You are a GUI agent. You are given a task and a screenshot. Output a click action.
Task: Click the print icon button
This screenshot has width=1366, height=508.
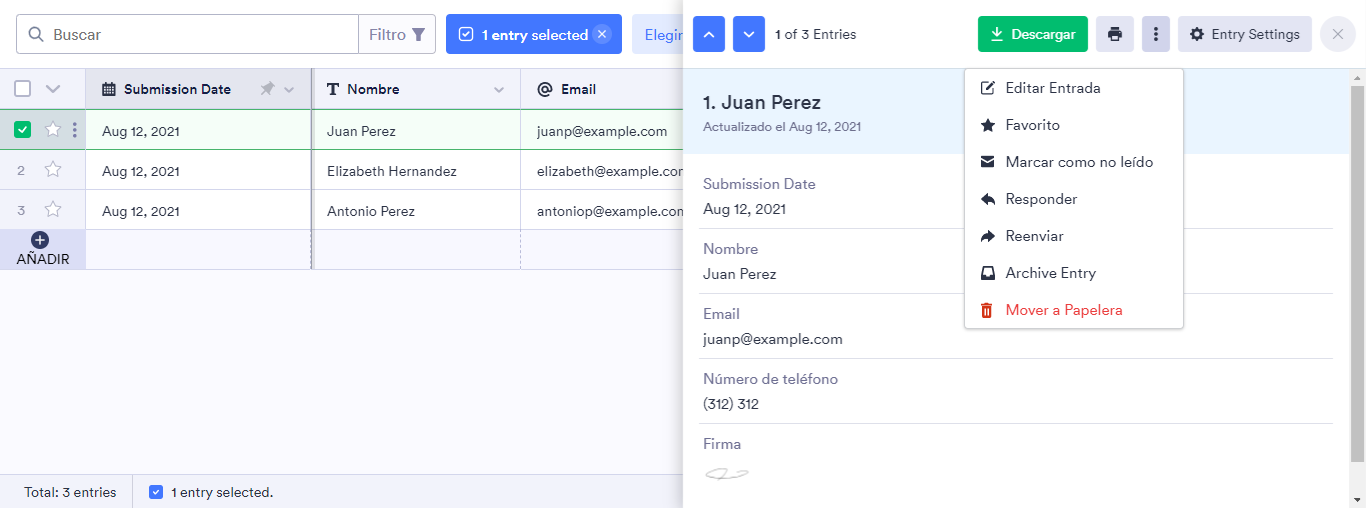[x=1114, y=34]
